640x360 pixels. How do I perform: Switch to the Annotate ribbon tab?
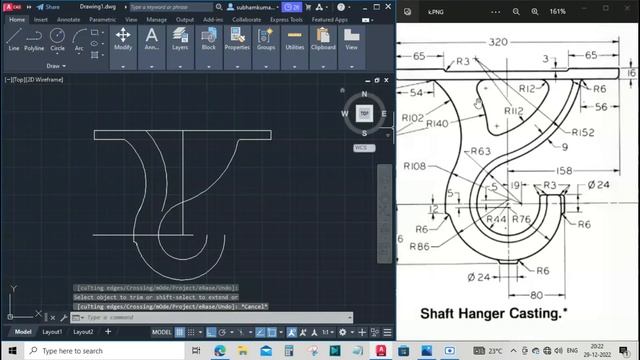(68, 20)
